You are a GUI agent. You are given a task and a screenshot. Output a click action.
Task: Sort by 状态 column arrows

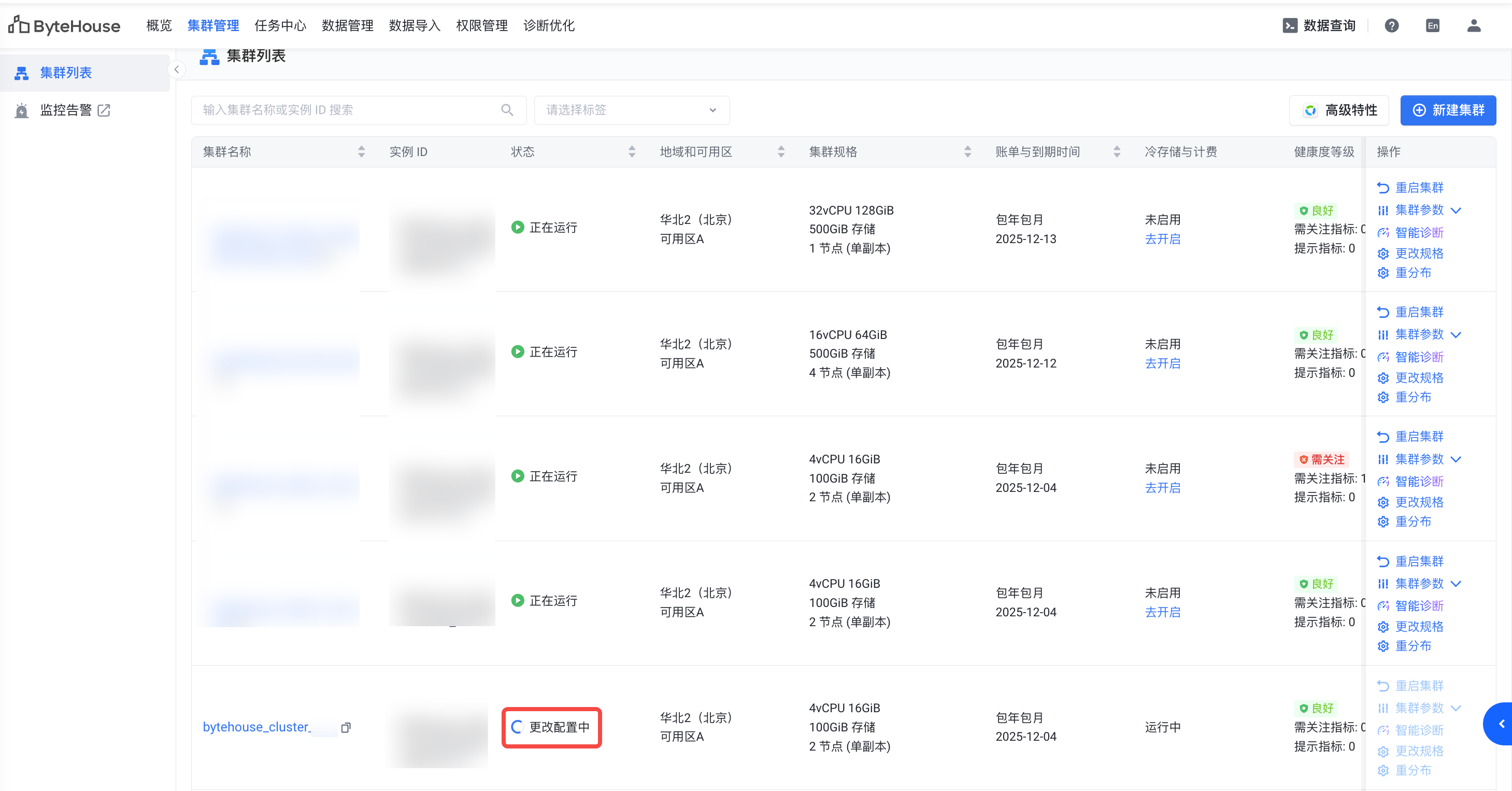pos(632,152)
